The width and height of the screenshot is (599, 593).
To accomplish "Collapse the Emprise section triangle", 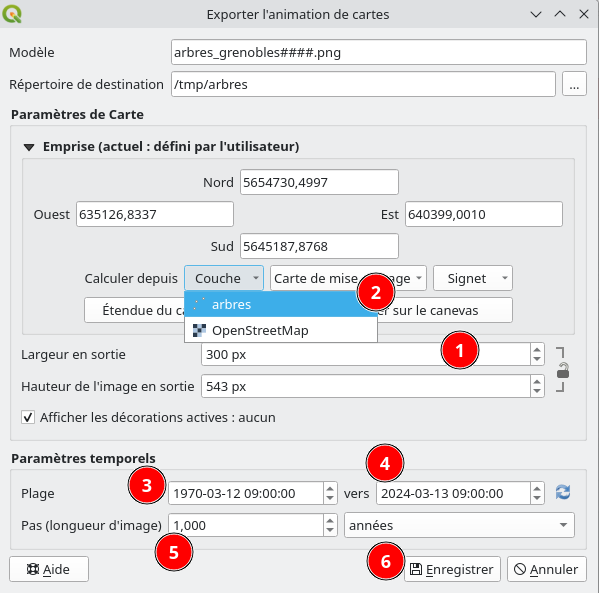I will point(29,147).
